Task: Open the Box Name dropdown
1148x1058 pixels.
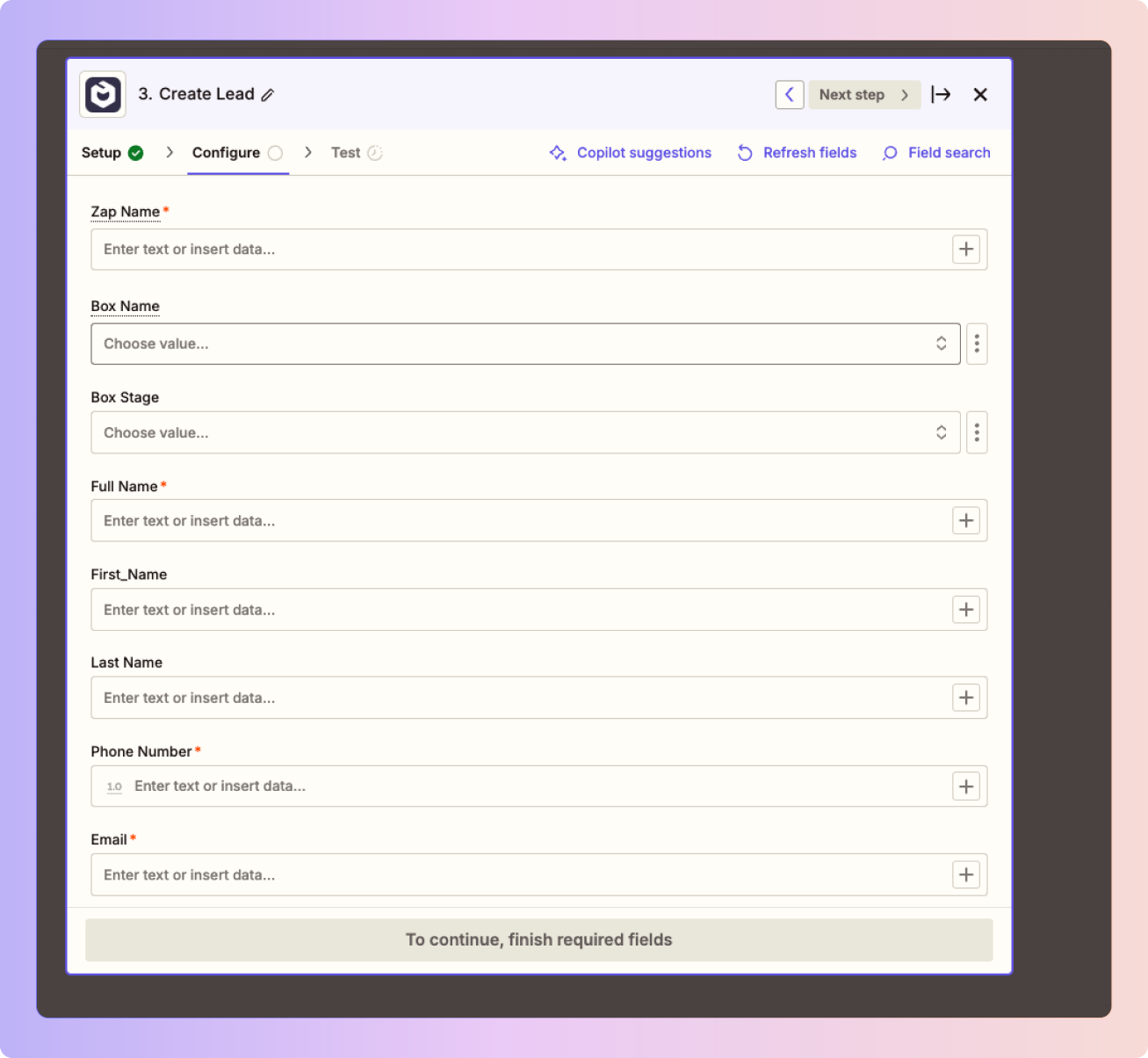Action: [x=525, y=344]
